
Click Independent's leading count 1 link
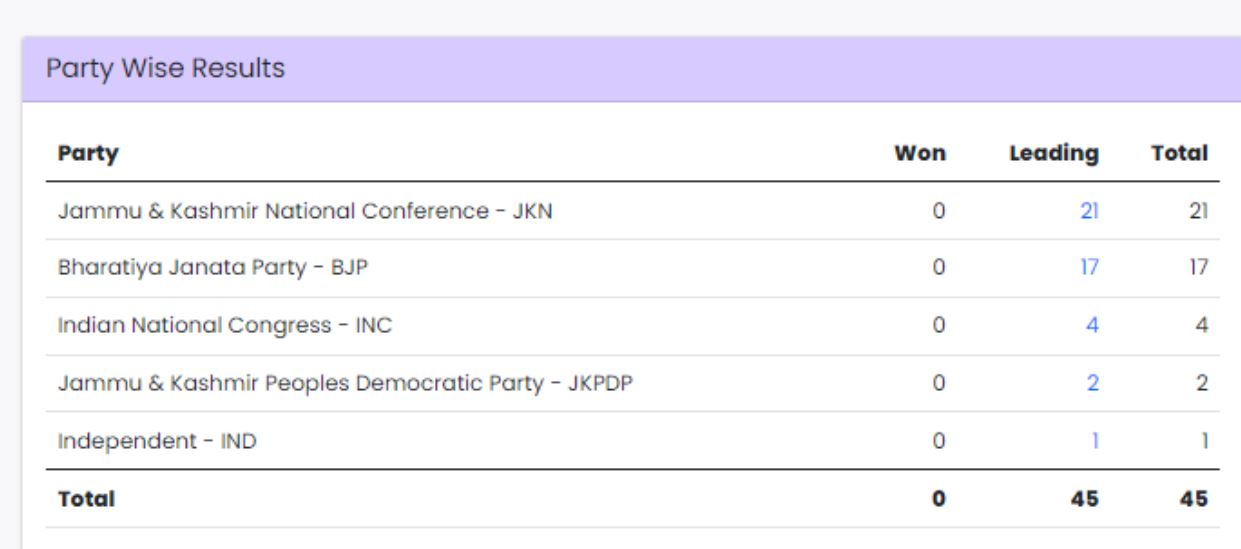(1095, 441)
